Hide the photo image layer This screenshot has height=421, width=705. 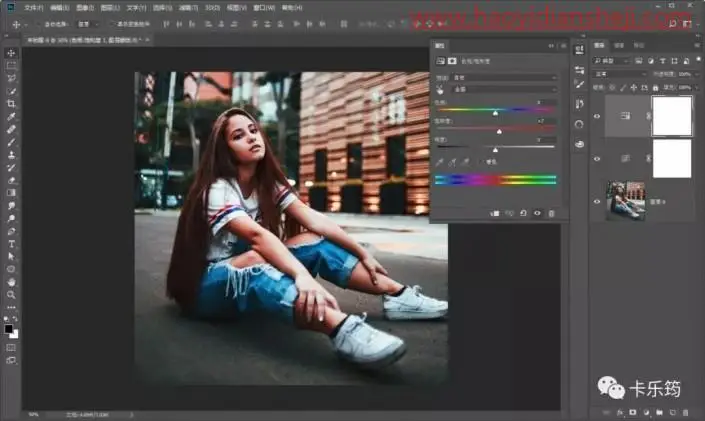(597, 202)
